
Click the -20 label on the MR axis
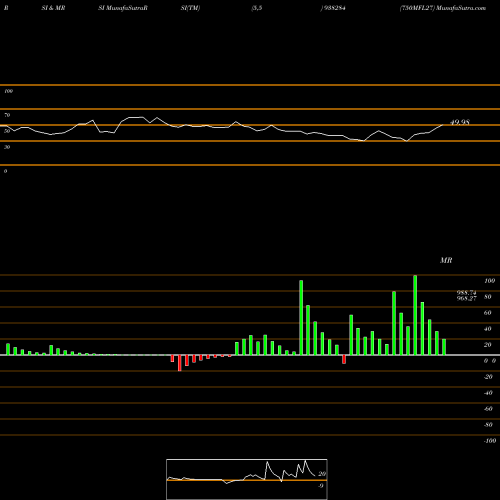click(488, 377)
